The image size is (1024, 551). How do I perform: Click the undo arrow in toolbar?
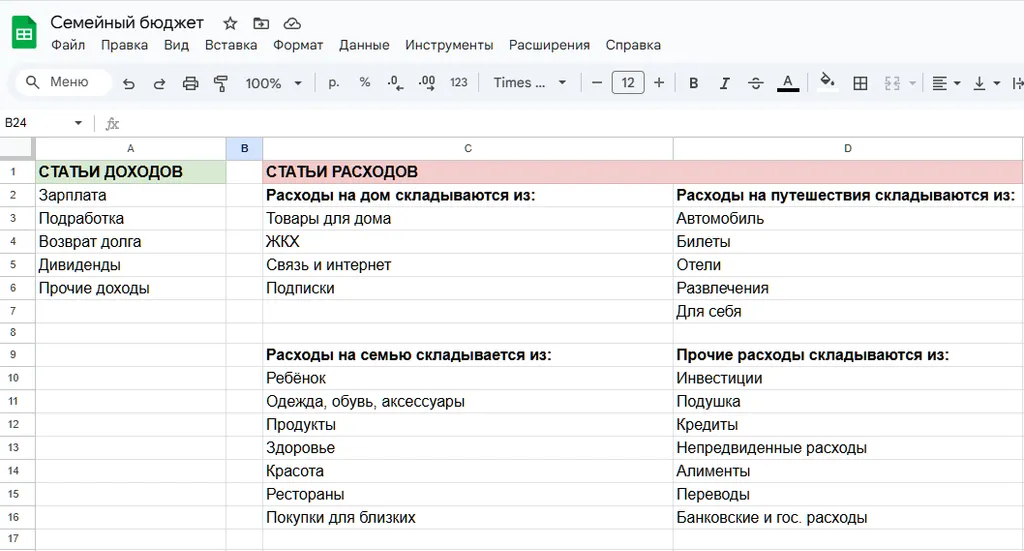tap(128, 83)
